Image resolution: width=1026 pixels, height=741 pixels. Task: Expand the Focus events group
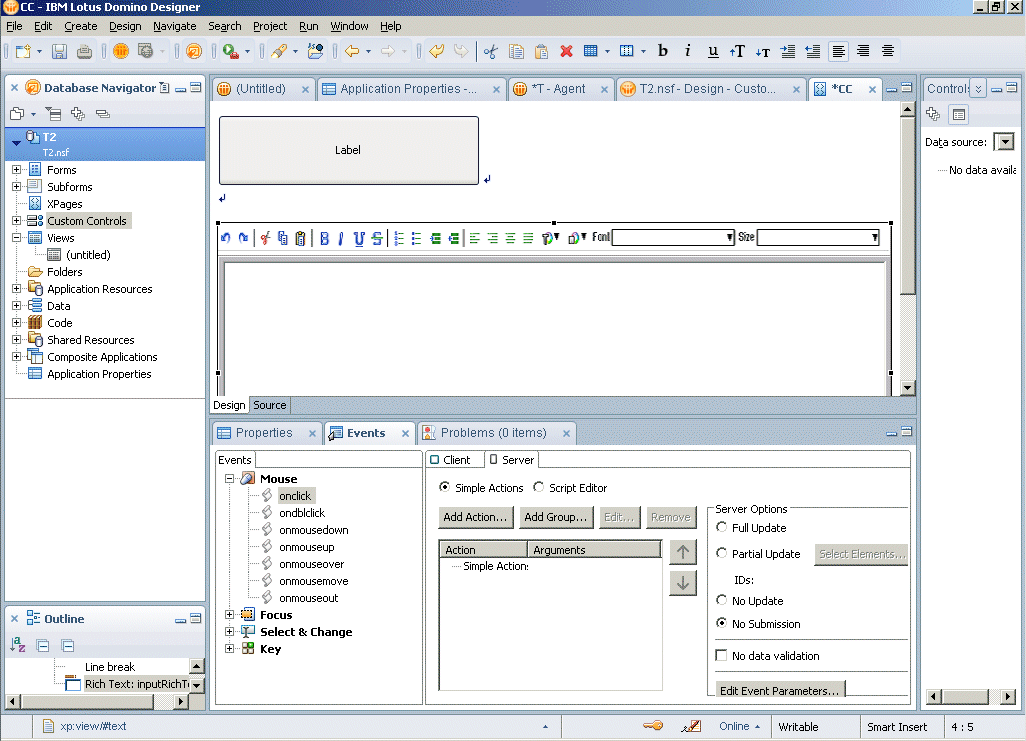point(230,615)
